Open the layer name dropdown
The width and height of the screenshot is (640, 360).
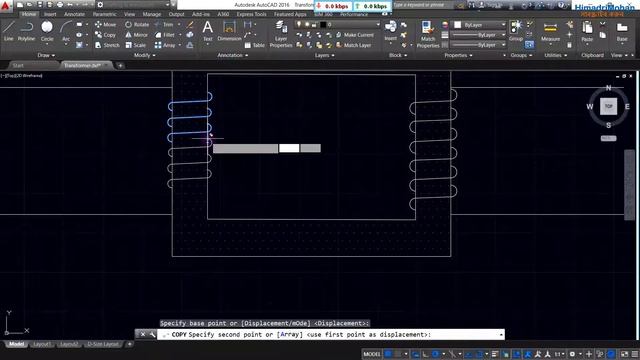click(x=338, y=24)
